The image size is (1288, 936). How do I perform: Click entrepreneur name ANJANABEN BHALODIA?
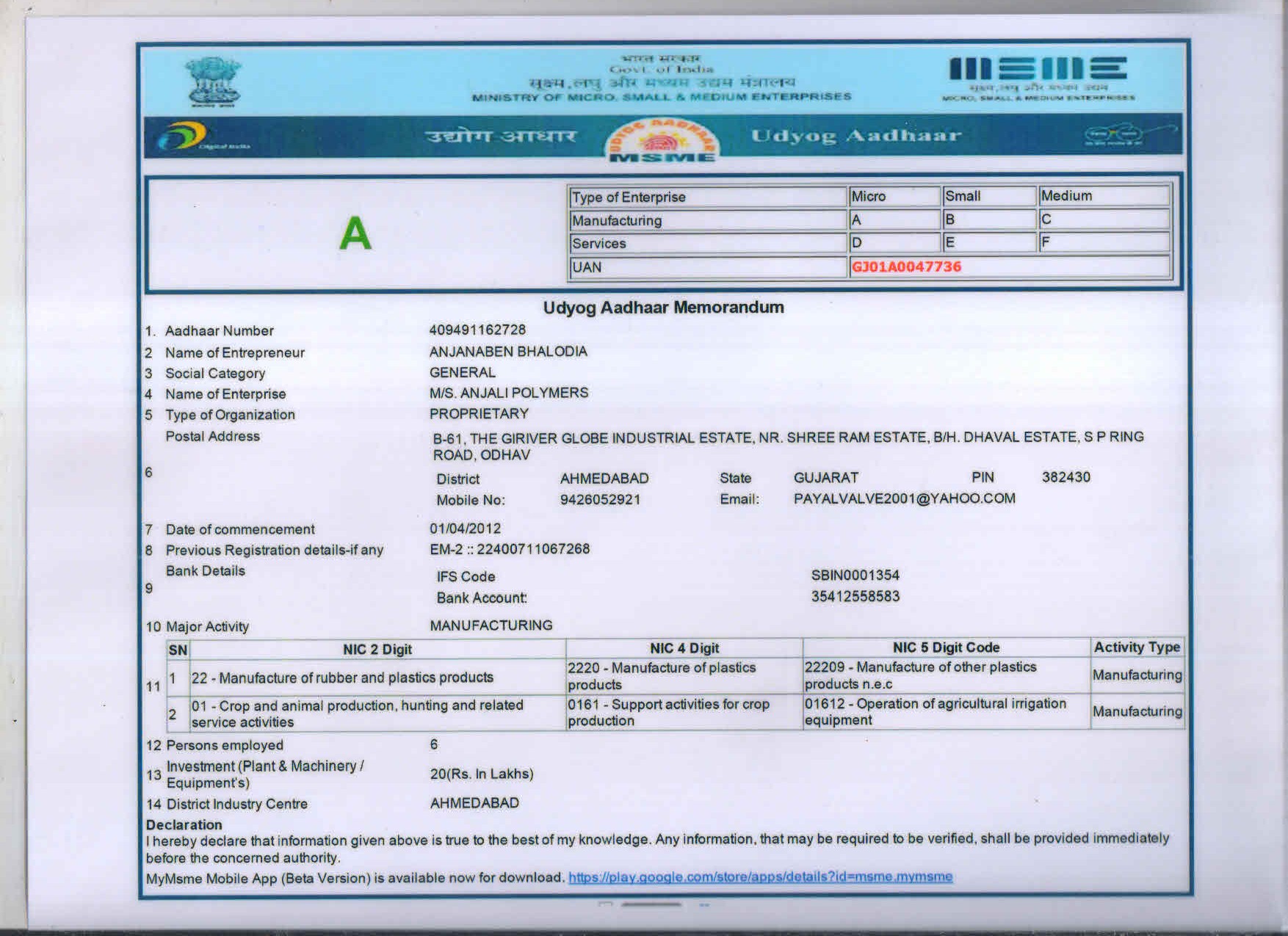click(508, 351)
